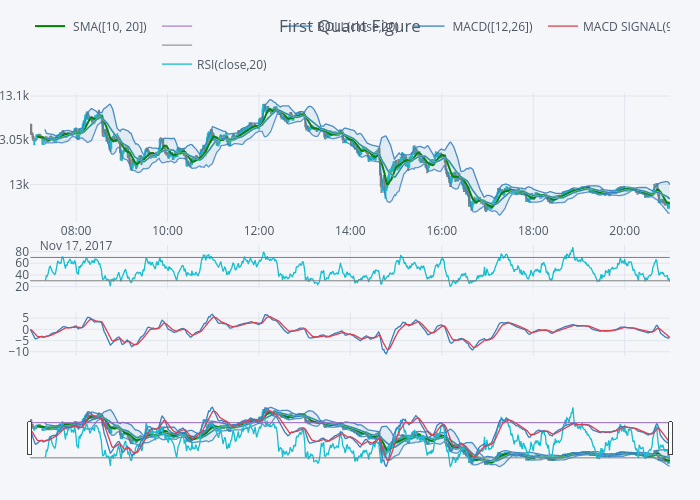Click the 13.1k price axis label

point(15,96)
